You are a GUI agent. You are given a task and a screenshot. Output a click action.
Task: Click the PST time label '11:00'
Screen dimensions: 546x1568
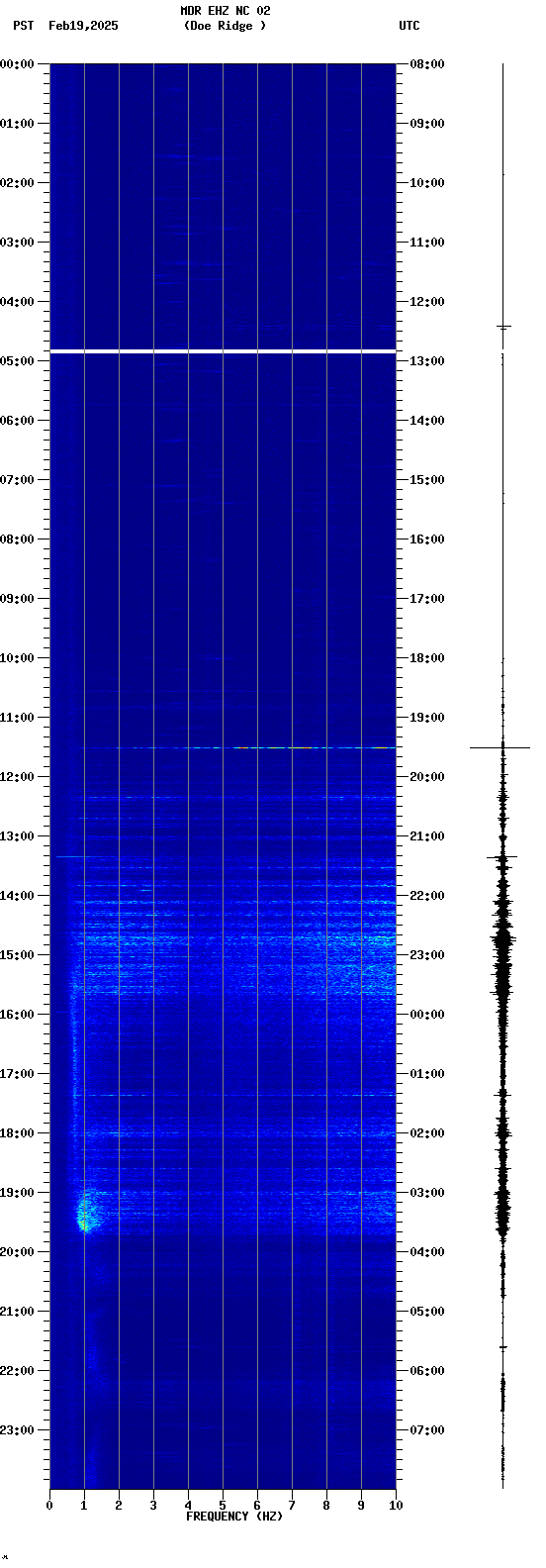click(x=18, y=718)
